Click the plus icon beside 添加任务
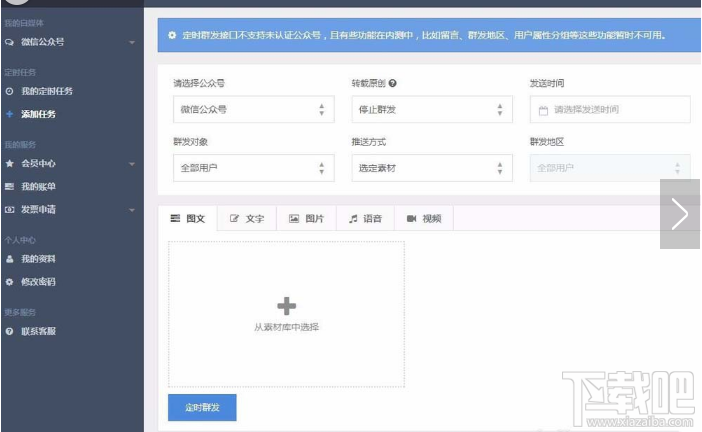This screenshot has width=702, height=432. (x=9, y=114)
